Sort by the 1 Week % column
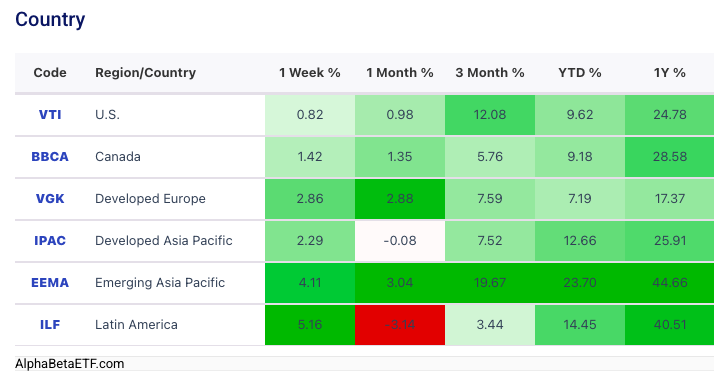Viewport: 714px width, 379px height. click(x=310, y=73)
